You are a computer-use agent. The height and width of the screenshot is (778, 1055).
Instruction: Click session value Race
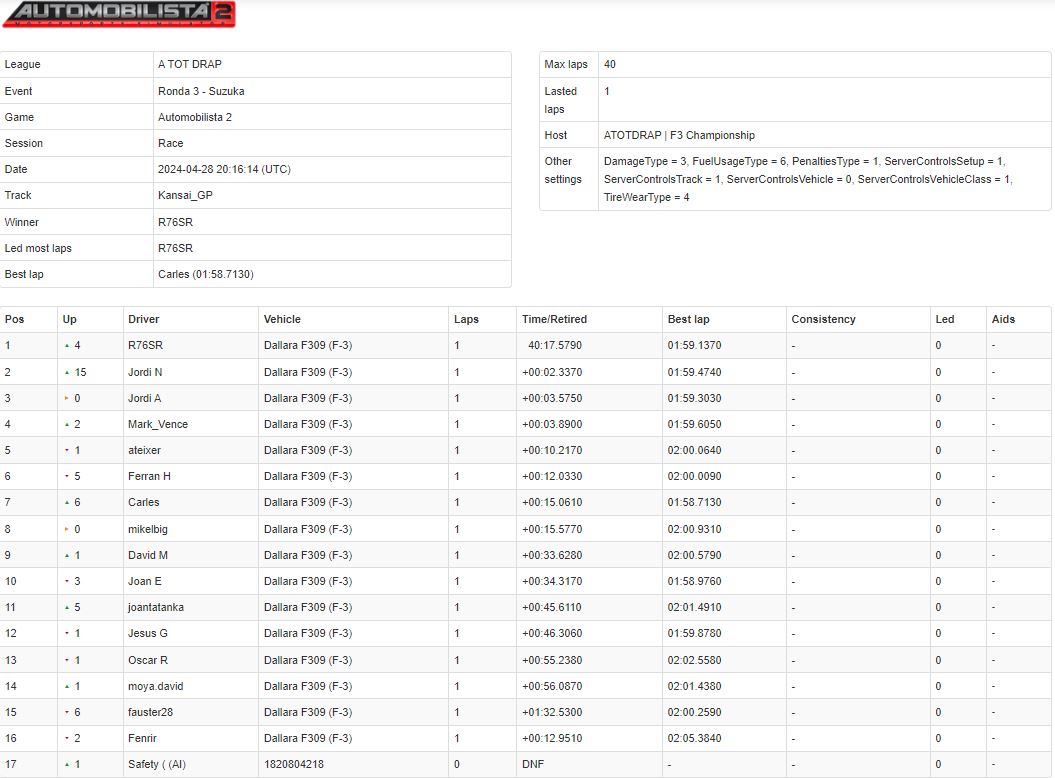pos(170,143)
